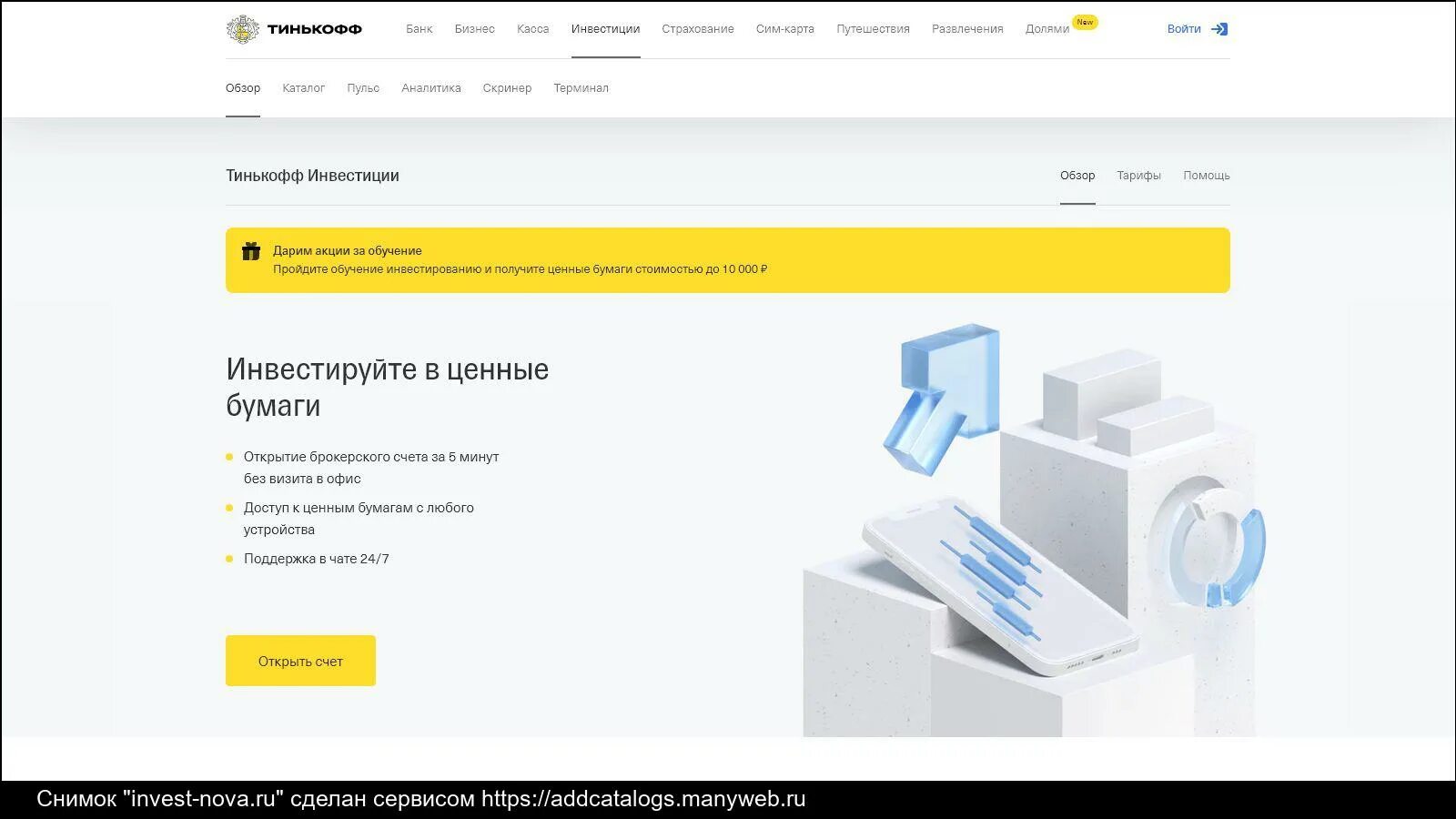Switch to the Каталог tab
Screen dimensions: 1456x819
pyautogui.click(x=303, y=88)
